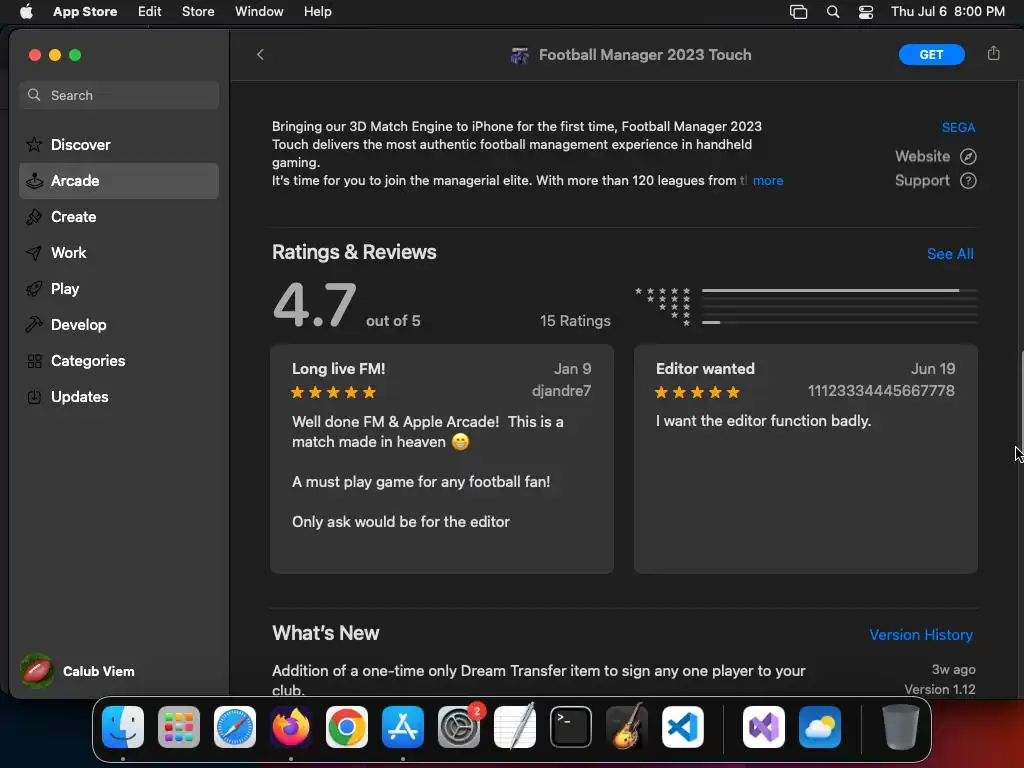Click the blue GET button
Screen dimensions: 1024x768
pos(931,55)
